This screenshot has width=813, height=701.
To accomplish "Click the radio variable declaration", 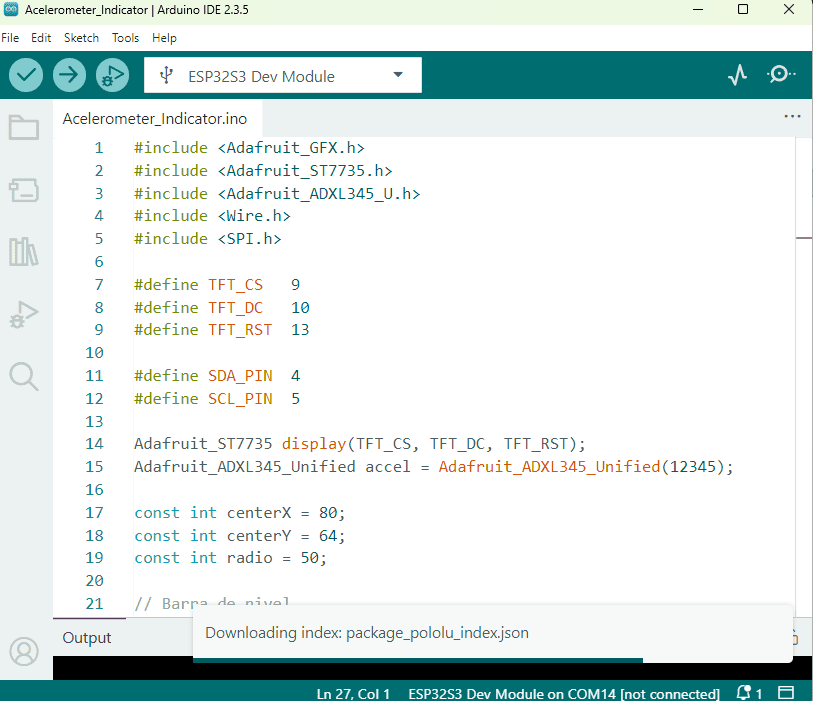I will (230, 558).
